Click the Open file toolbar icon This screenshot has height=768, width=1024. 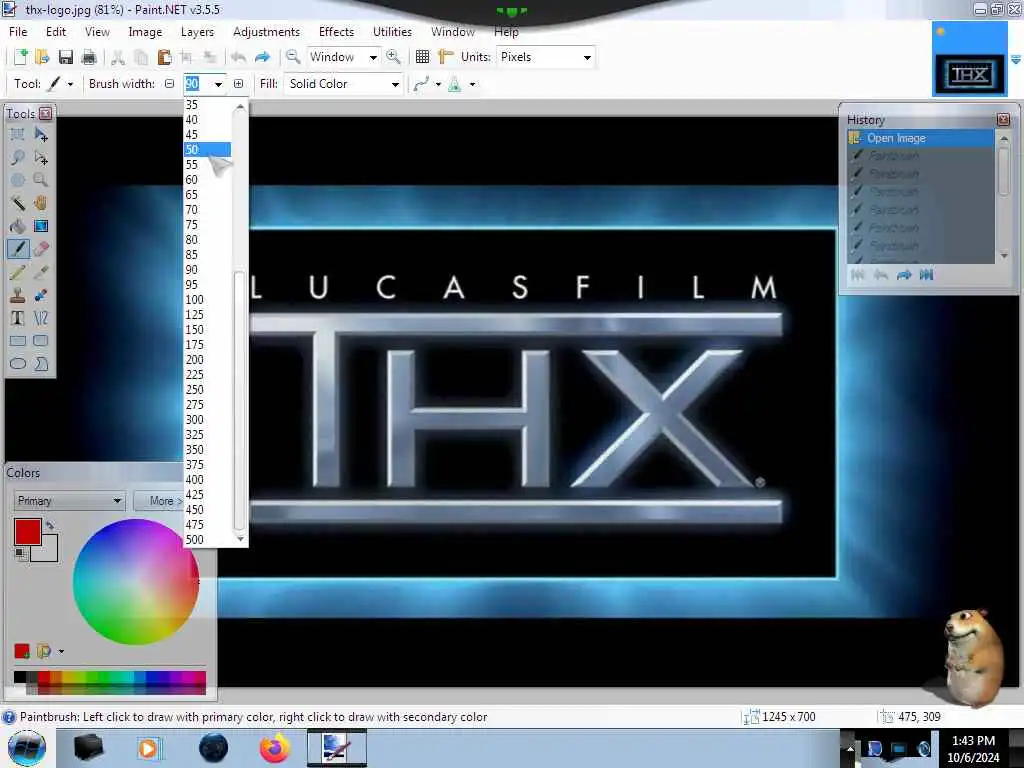coord(42,57)
